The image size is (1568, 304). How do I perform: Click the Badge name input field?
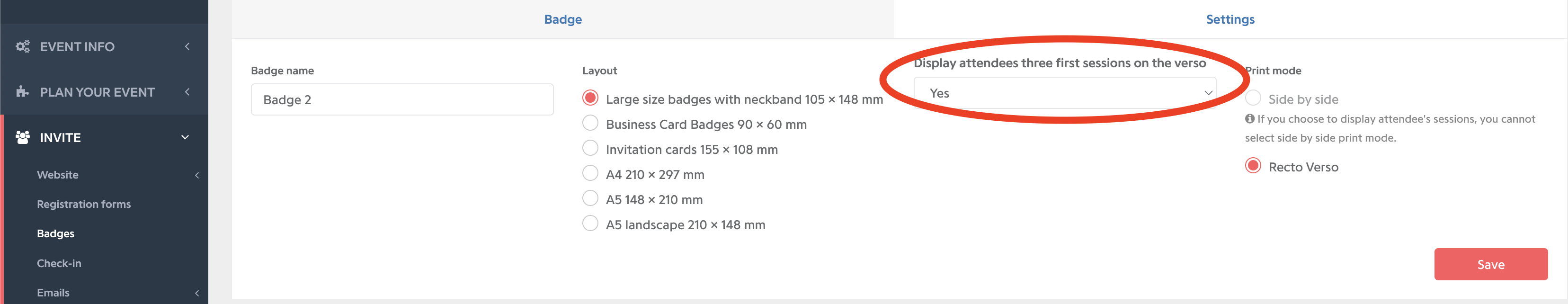click(402, 98)
